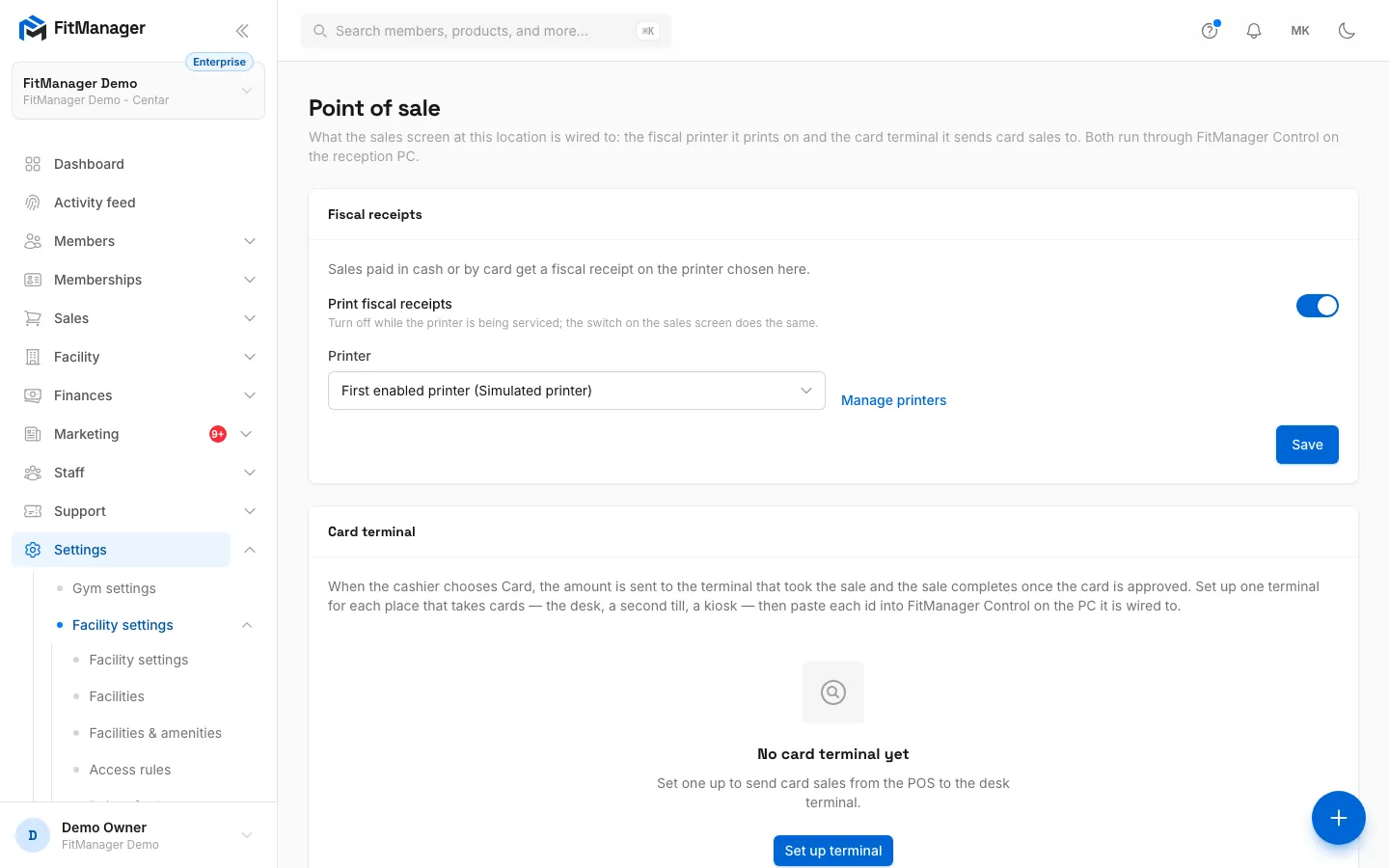Click the Dashboard grid icon

coord(33,164)
